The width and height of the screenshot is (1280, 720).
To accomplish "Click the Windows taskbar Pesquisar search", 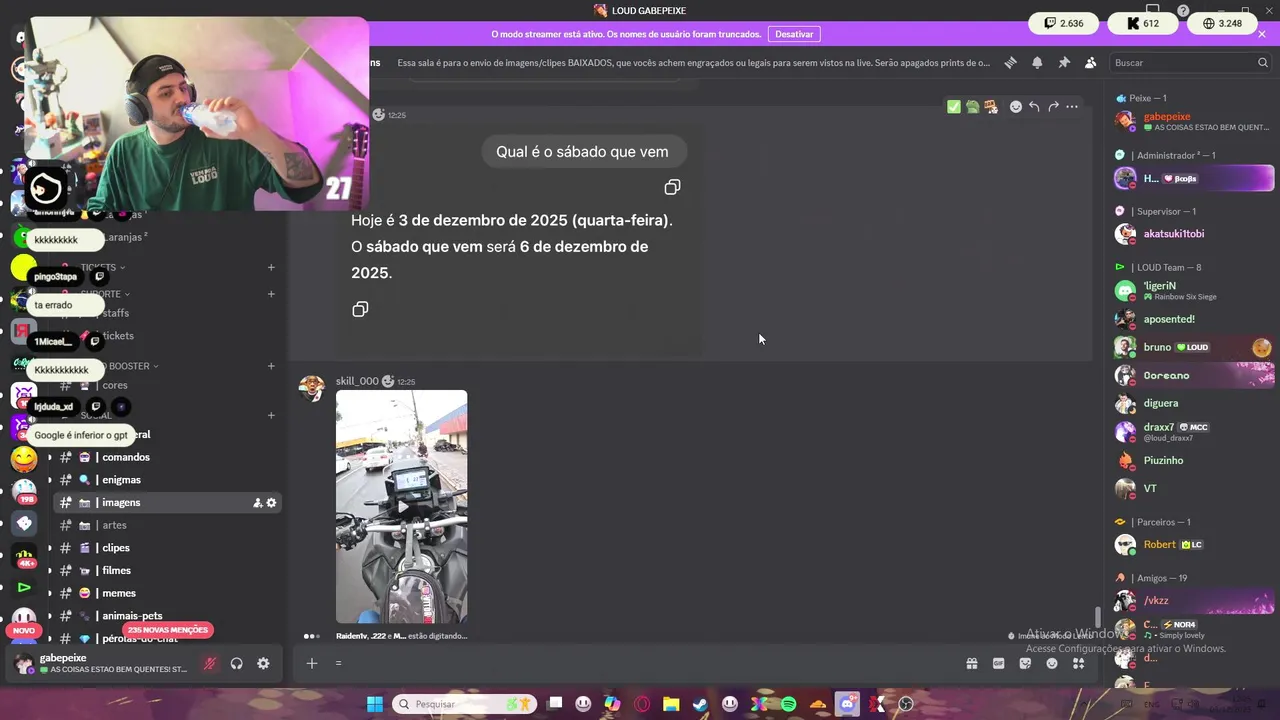I will coord(464,704).
